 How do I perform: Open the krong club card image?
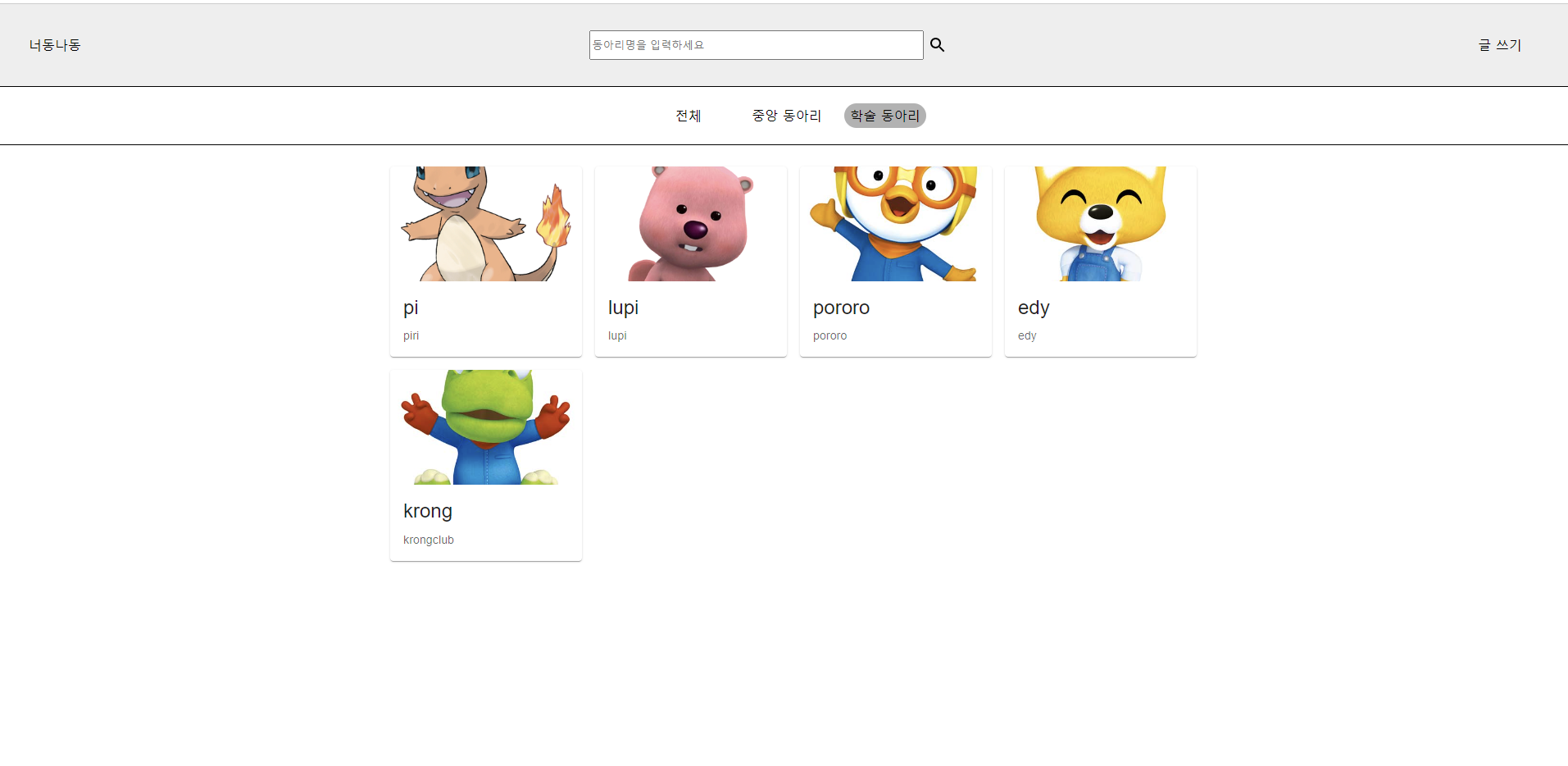tap(486, 427)
